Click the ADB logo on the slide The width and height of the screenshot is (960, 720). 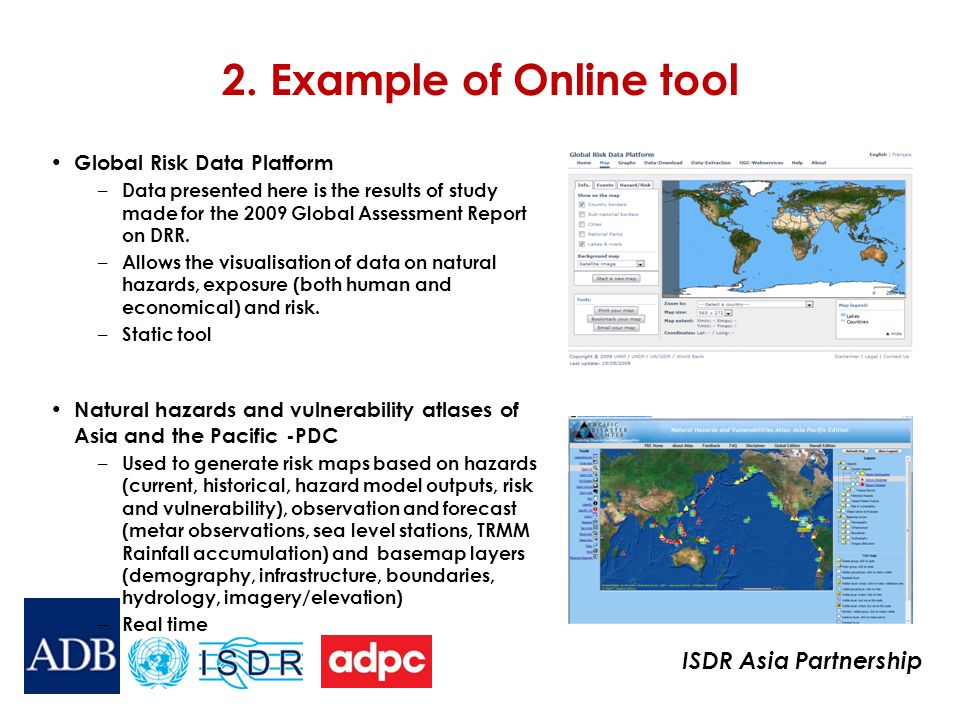(x=72, y=646)
